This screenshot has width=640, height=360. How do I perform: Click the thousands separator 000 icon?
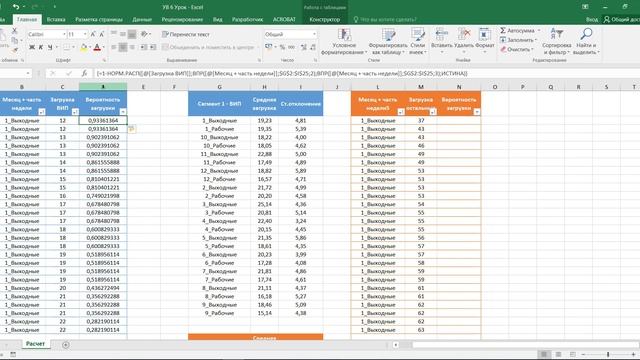point(291,47)
